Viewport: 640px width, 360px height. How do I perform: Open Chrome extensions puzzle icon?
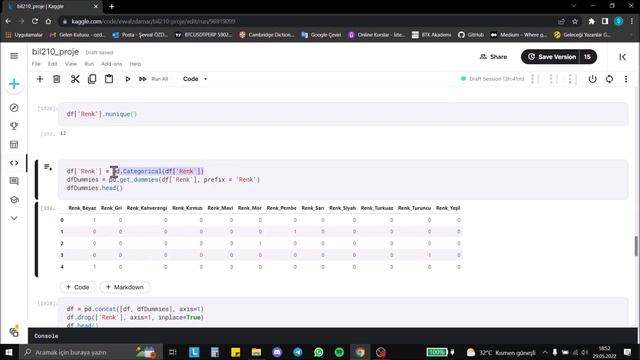coord(591,21)
